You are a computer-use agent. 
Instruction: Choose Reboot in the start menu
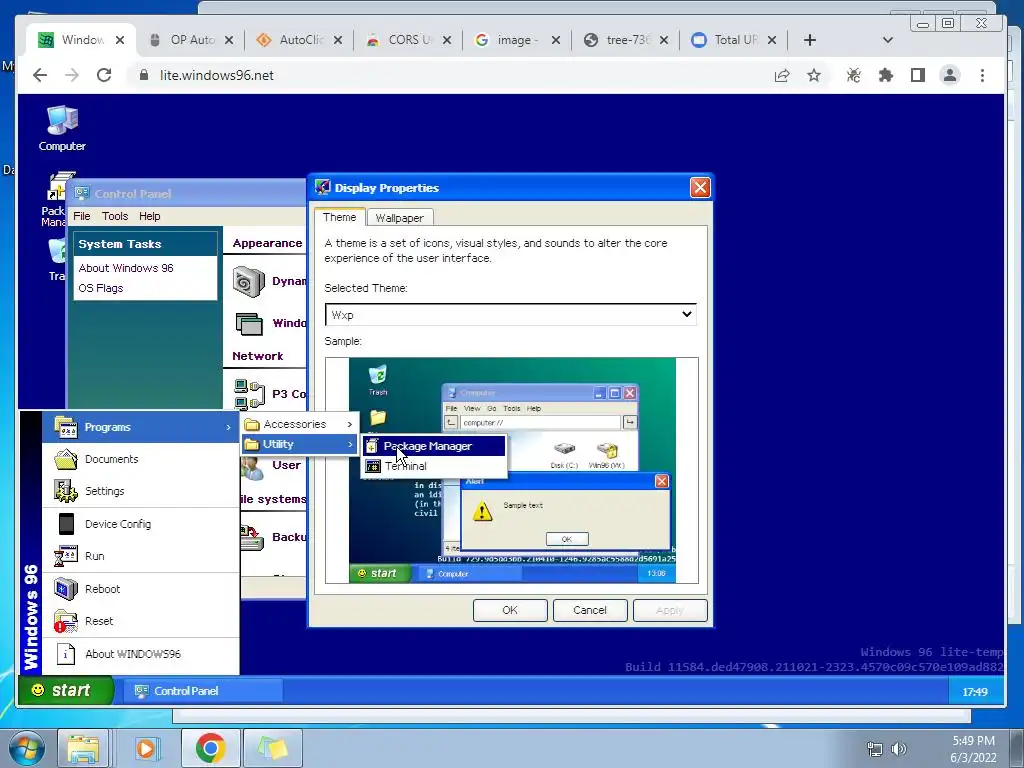[140, 588]
